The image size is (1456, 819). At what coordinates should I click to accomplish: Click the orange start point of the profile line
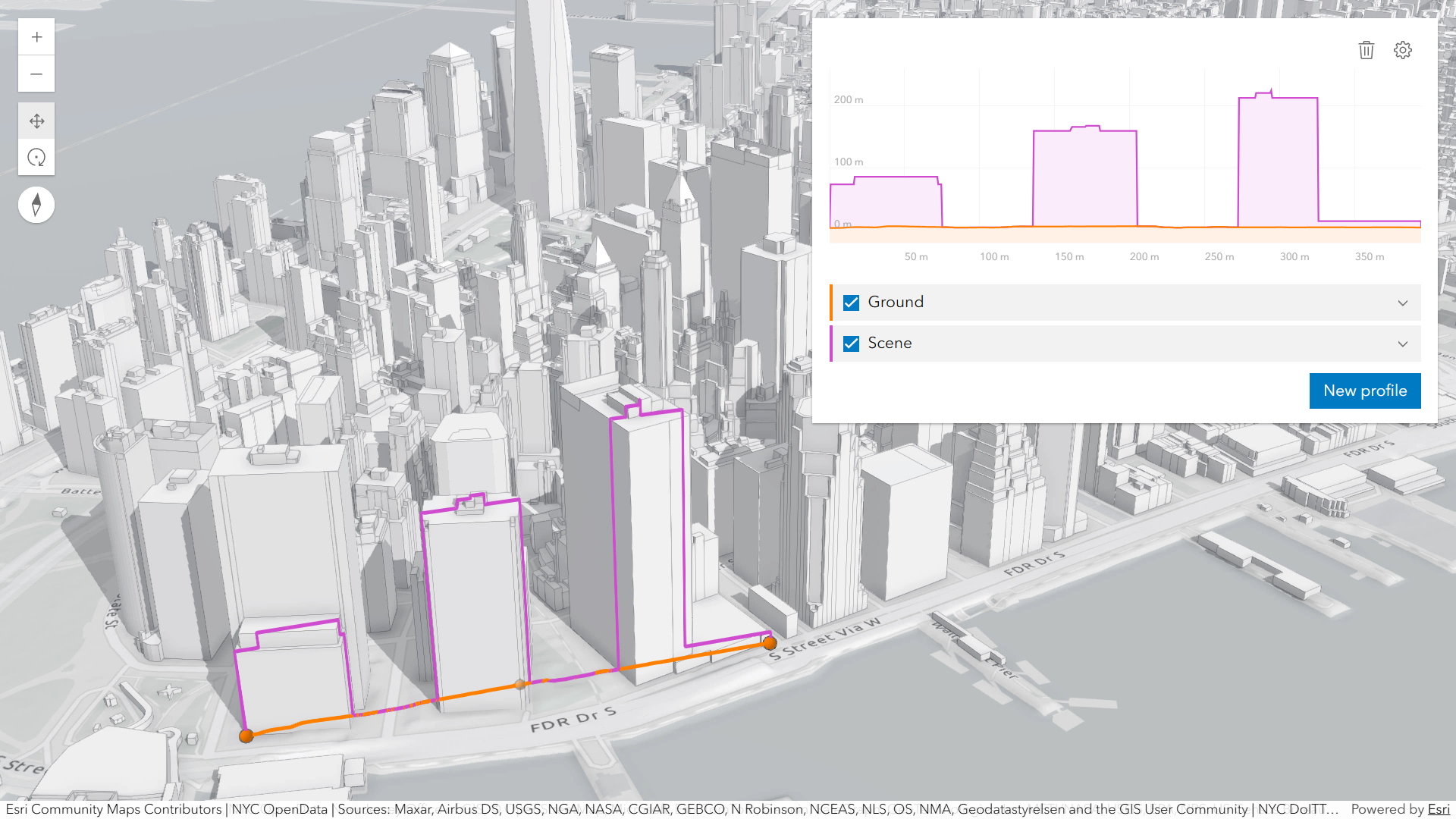(x=246, y=735)
